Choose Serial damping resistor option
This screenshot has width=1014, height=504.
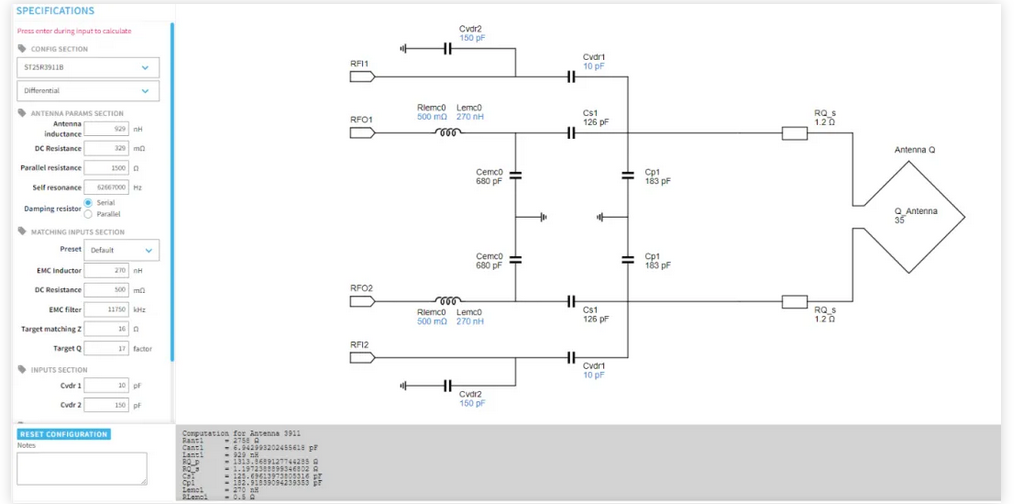pyautogui.click(x=89, y=203)
